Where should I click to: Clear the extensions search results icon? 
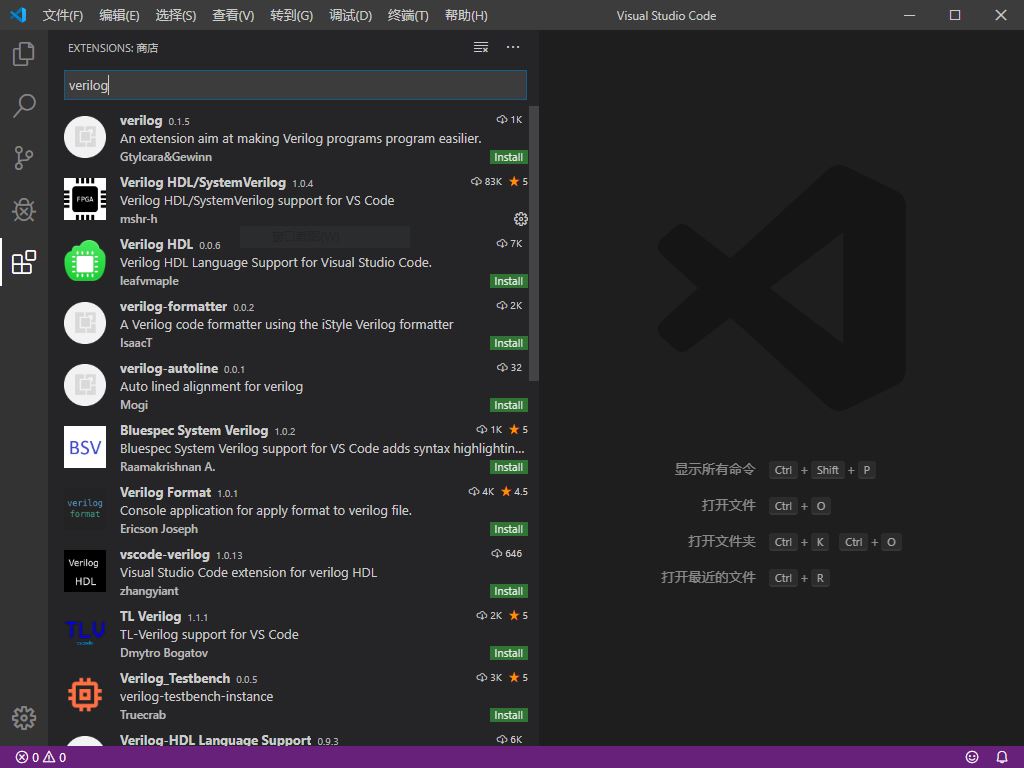pos(480,46)
